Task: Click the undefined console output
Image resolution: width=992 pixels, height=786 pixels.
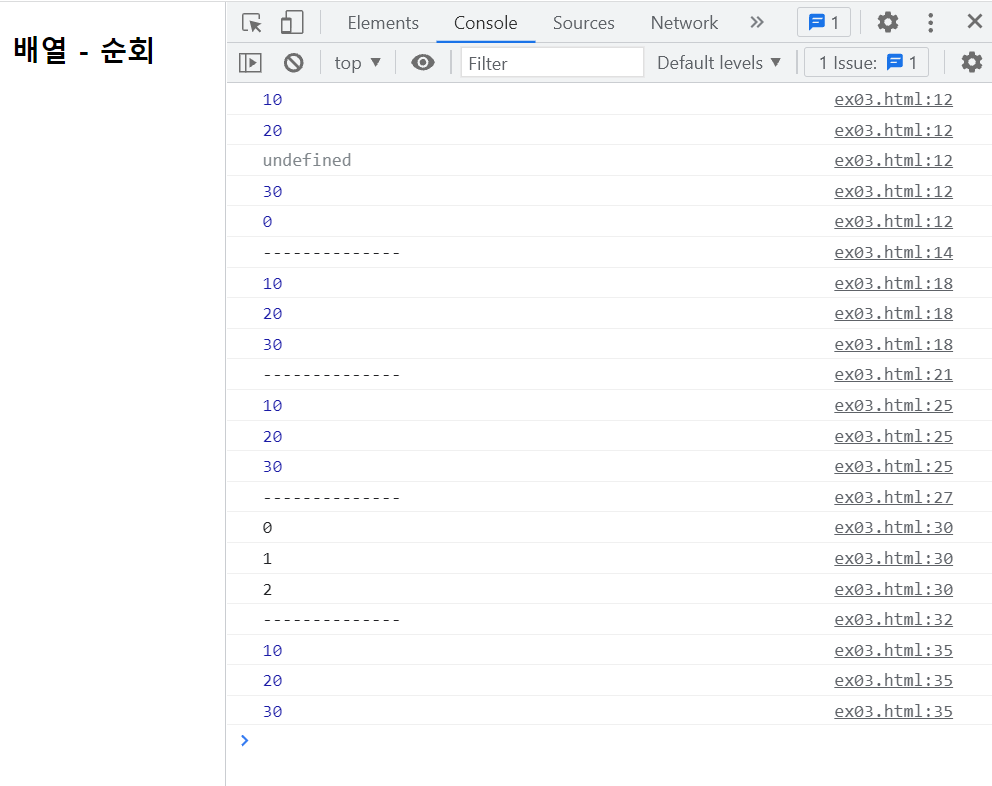Action: click(307, 161)
